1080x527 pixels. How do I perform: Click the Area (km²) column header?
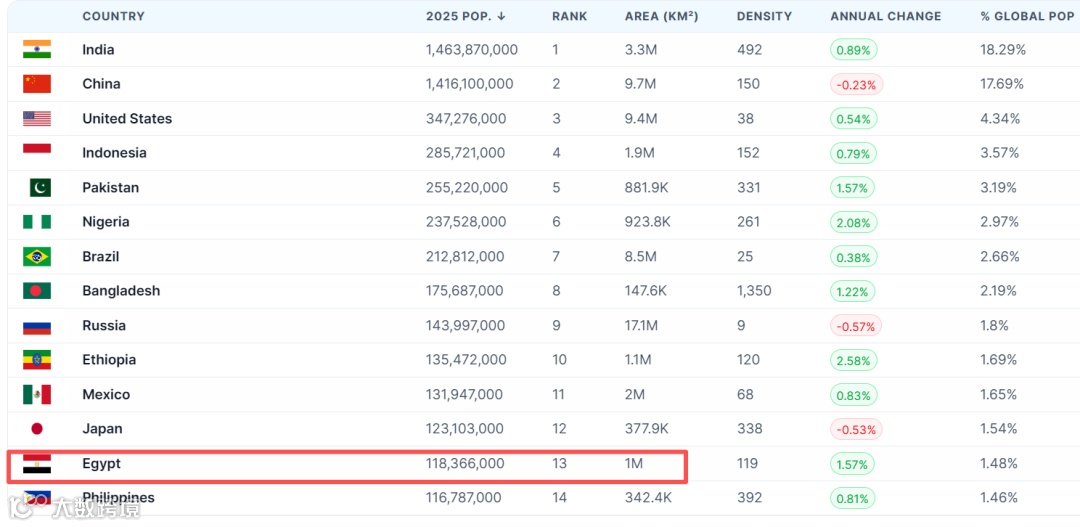(661, 16)
